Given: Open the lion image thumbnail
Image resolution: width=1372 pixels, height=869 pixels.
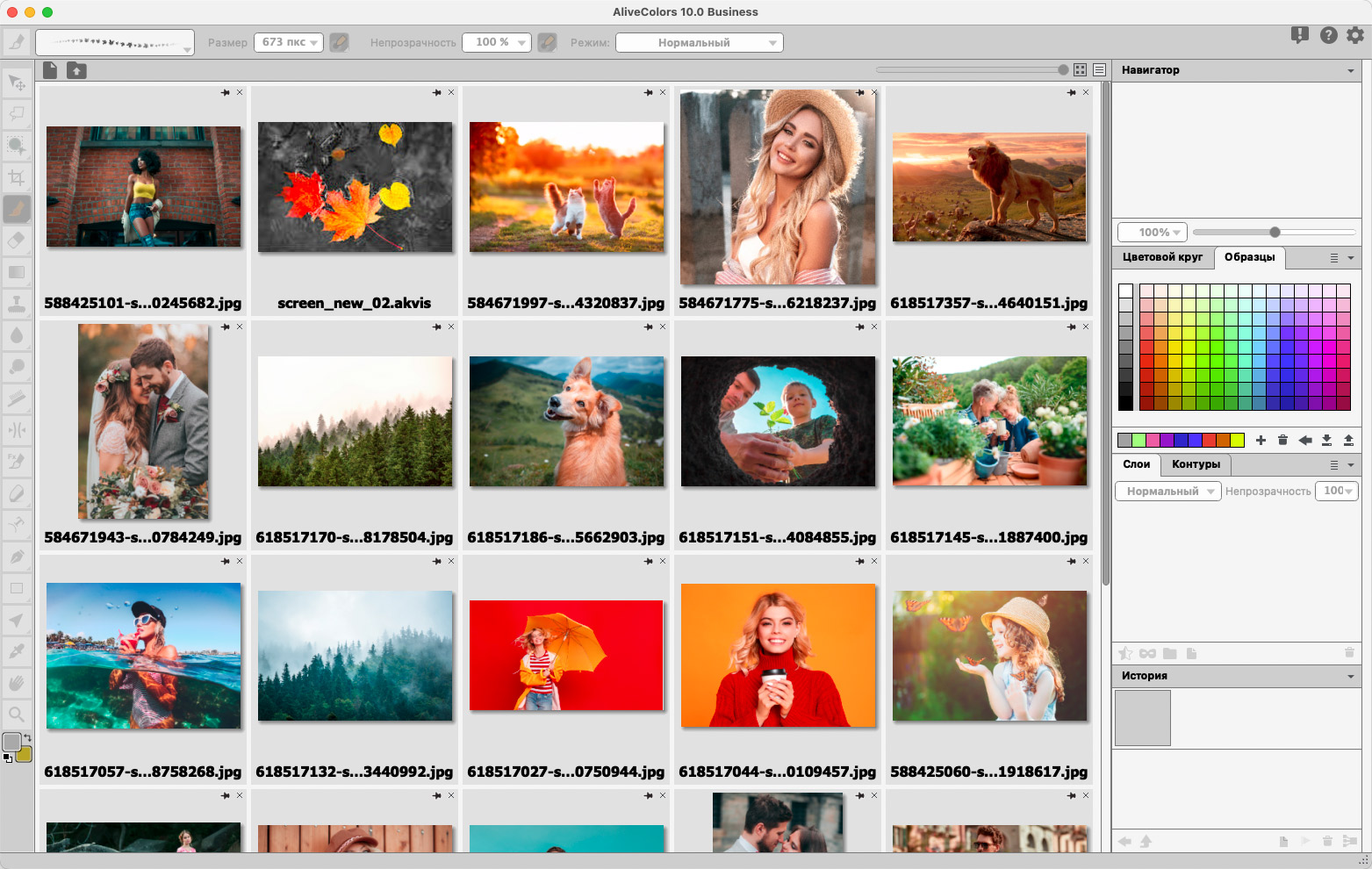Looking at the screenshot, I should coord(988,187).
